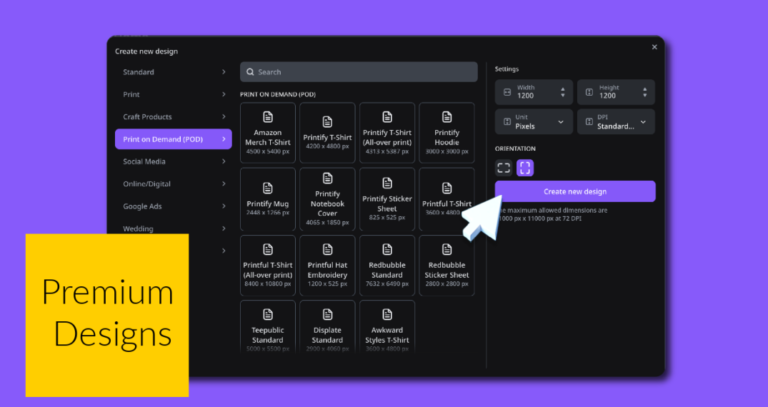Adjust the Width stepper arrows

coord(563,92)
